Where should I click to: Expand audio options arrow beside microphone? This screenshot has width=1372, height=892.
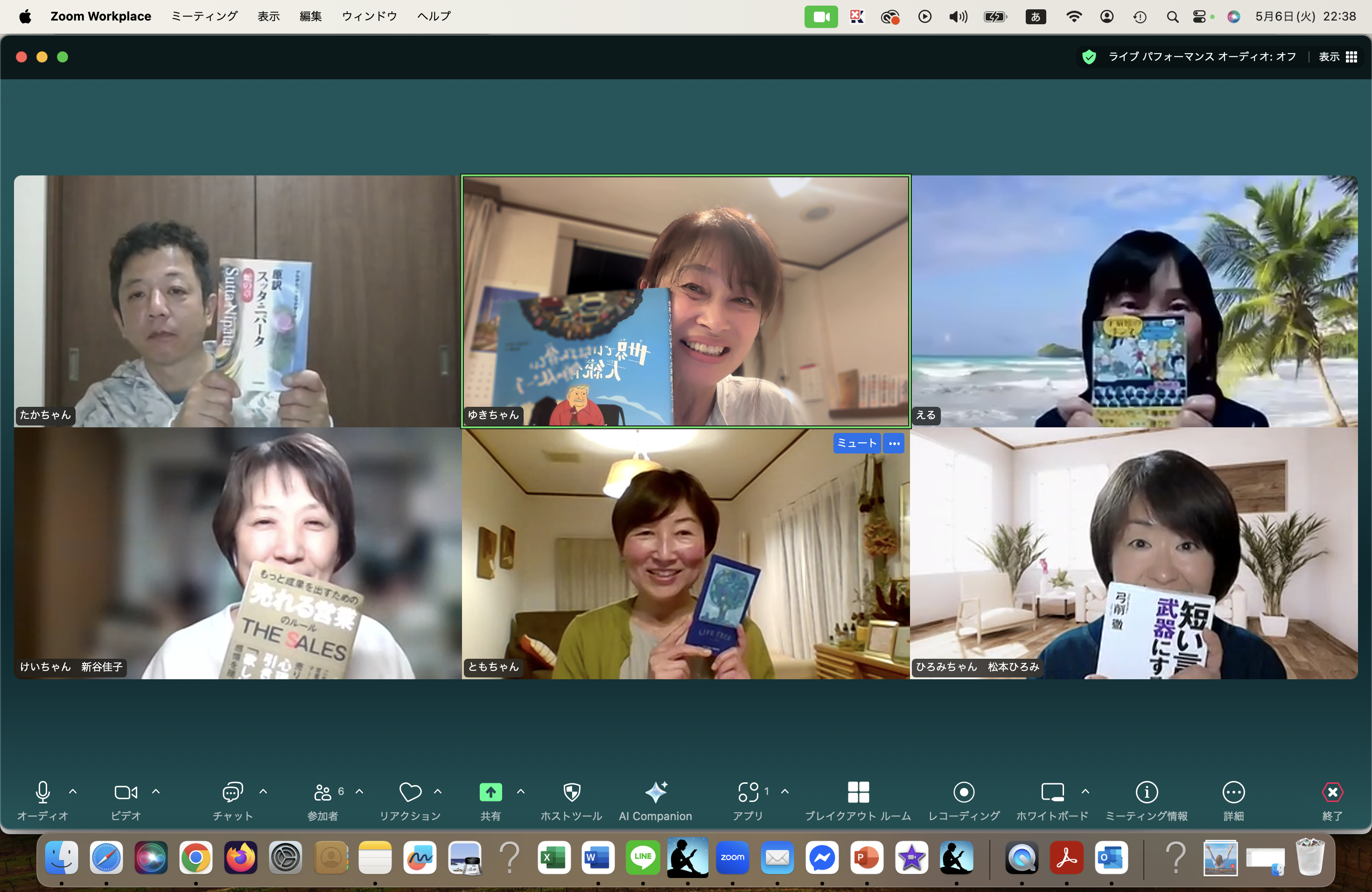[x=73, y=792]
